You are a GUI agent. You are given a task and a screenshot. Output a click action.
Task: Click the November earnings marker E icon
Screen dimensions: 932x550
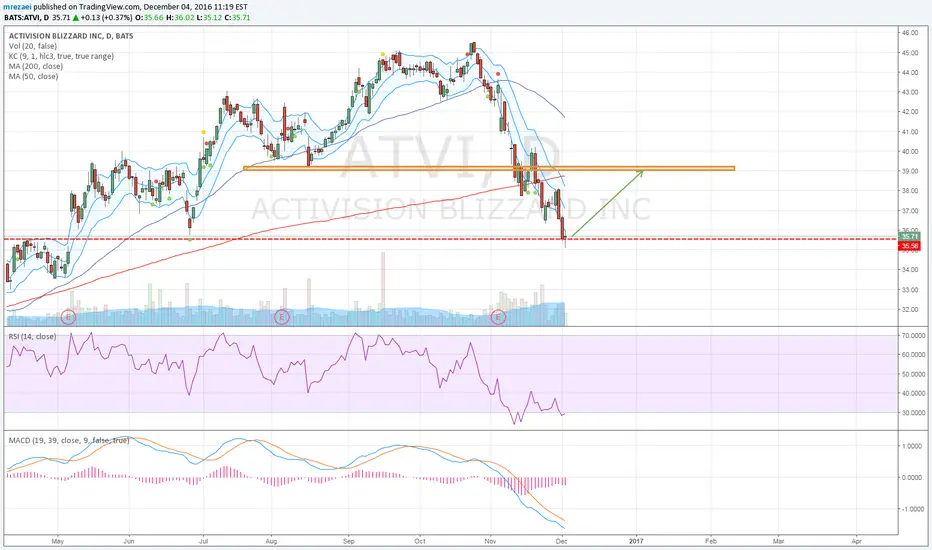(498, 317)
